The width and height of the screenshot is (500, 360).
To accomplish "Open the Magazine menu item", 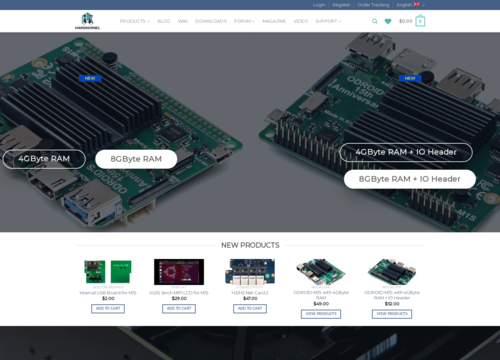I will (x=274, y=21).
